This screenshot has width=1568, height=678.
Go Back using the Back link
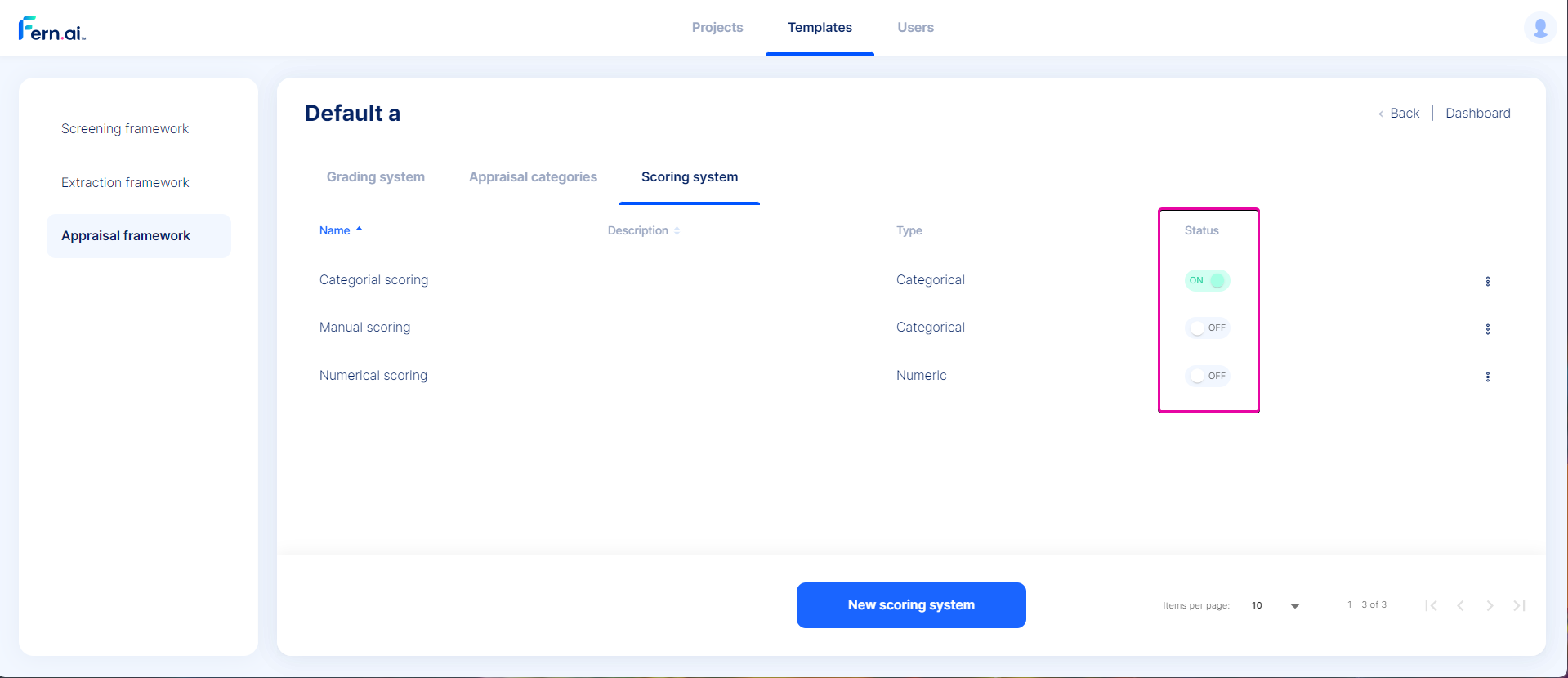point(1399,113)
